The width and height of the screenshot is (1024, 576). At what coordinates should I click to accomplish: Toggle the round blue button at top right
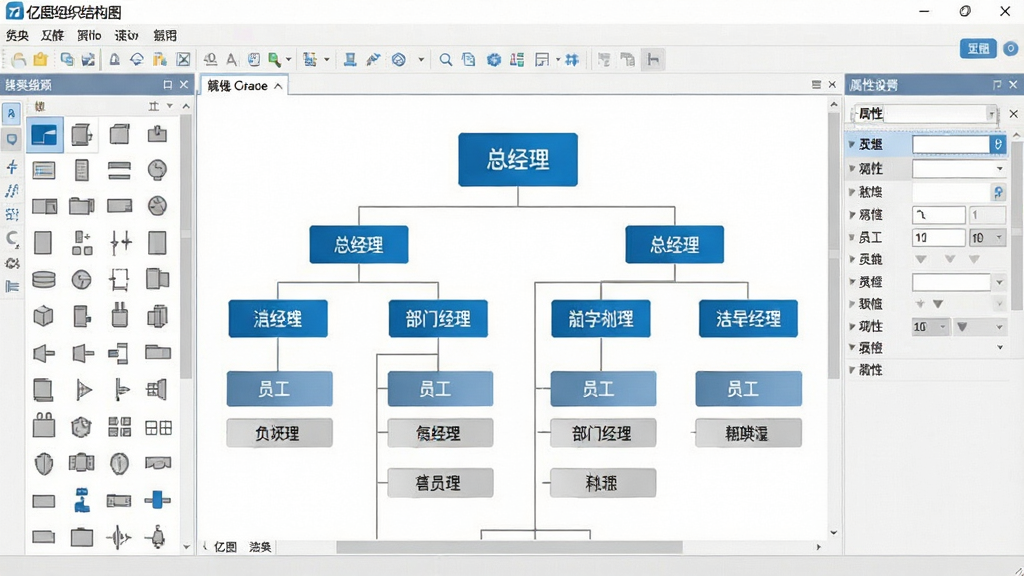pyautogui.click(x=1010, y=48)
